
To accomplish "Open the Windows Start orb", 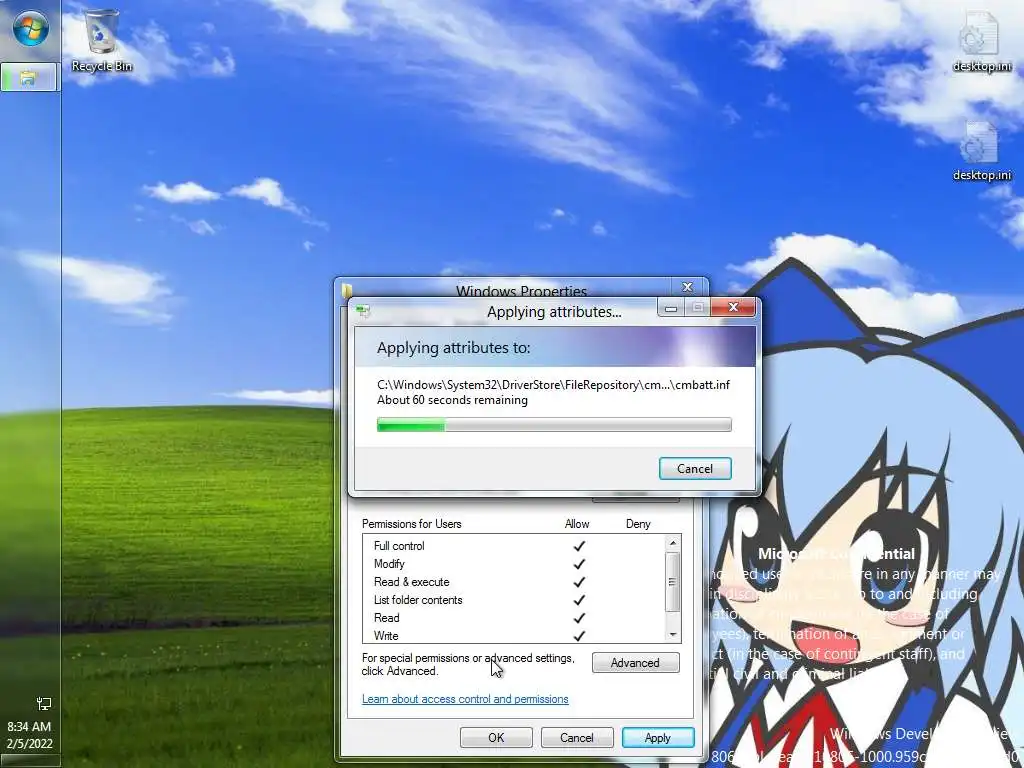I will (31, 29).
